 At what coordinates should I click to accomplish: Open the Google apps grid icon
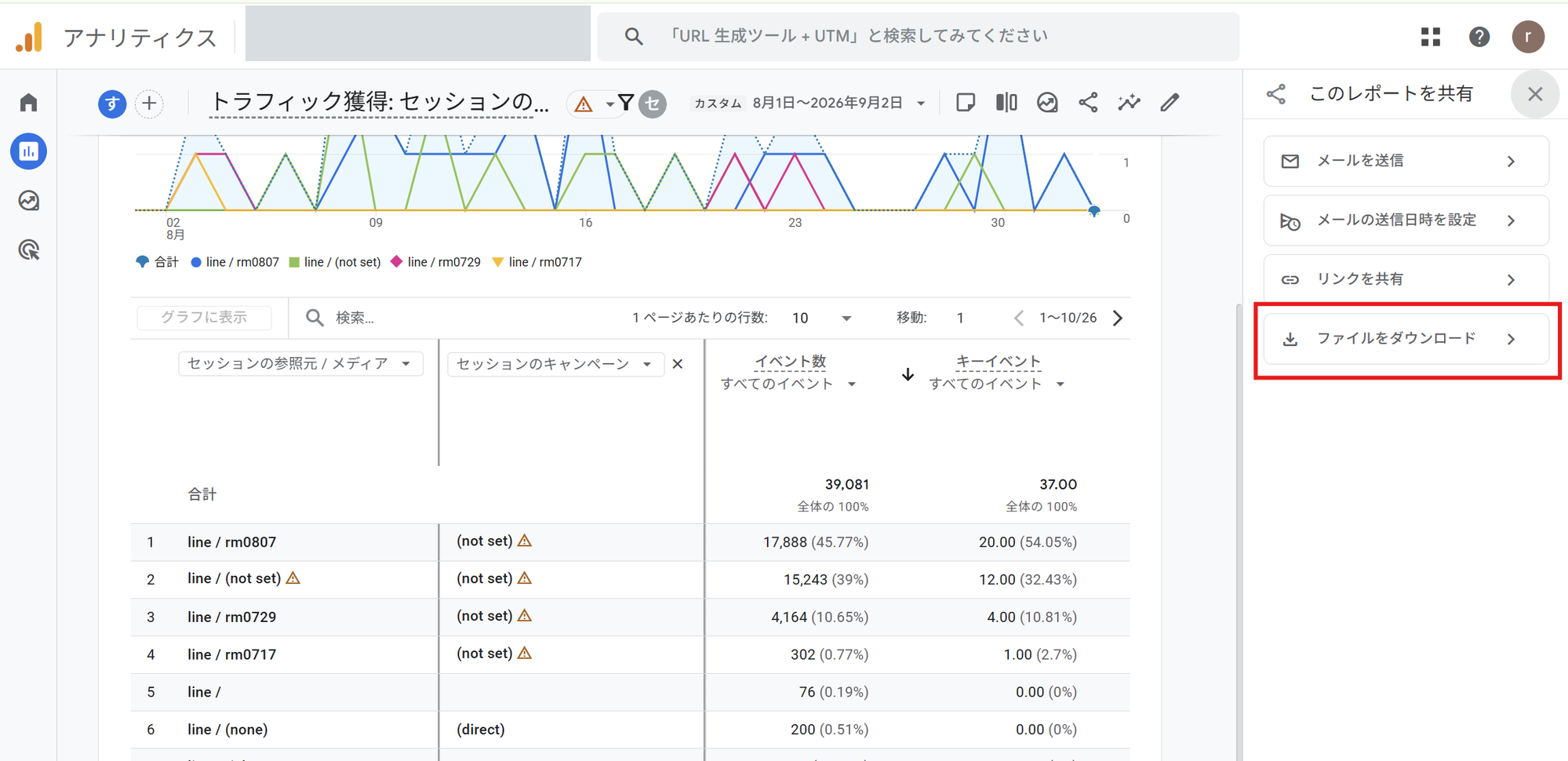(x=1430, y=37)
